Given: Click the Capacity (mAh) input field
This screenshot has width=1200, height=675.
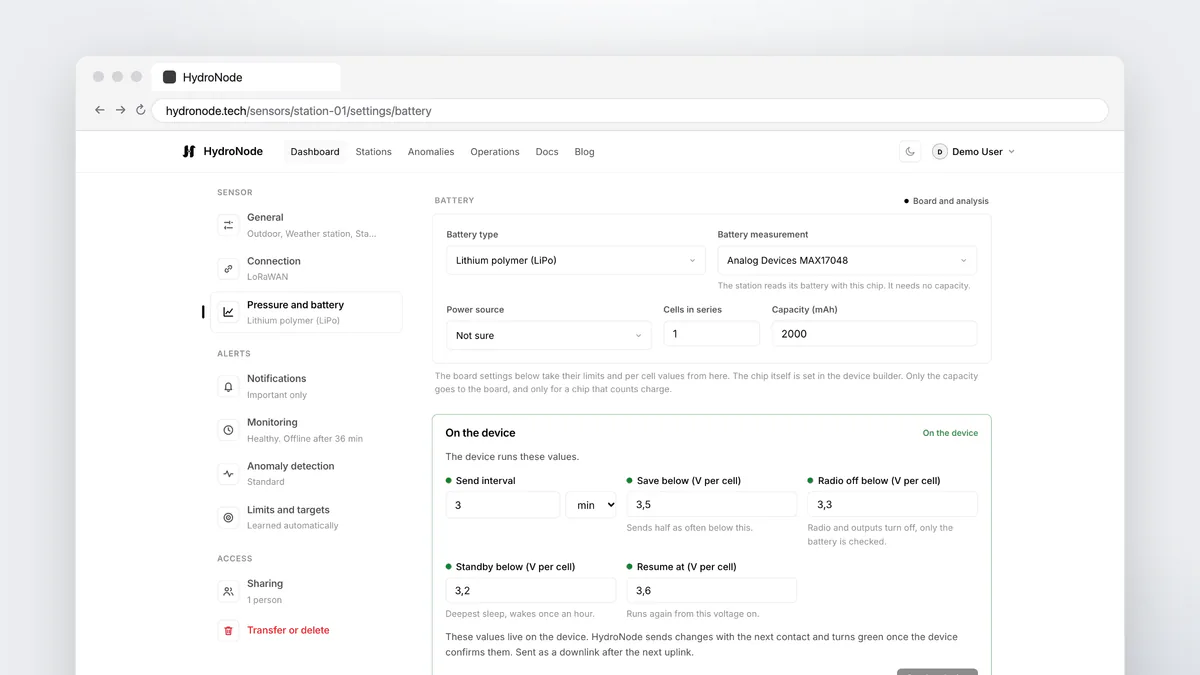Looking at the screenshot, I should (x=874, y=334).
